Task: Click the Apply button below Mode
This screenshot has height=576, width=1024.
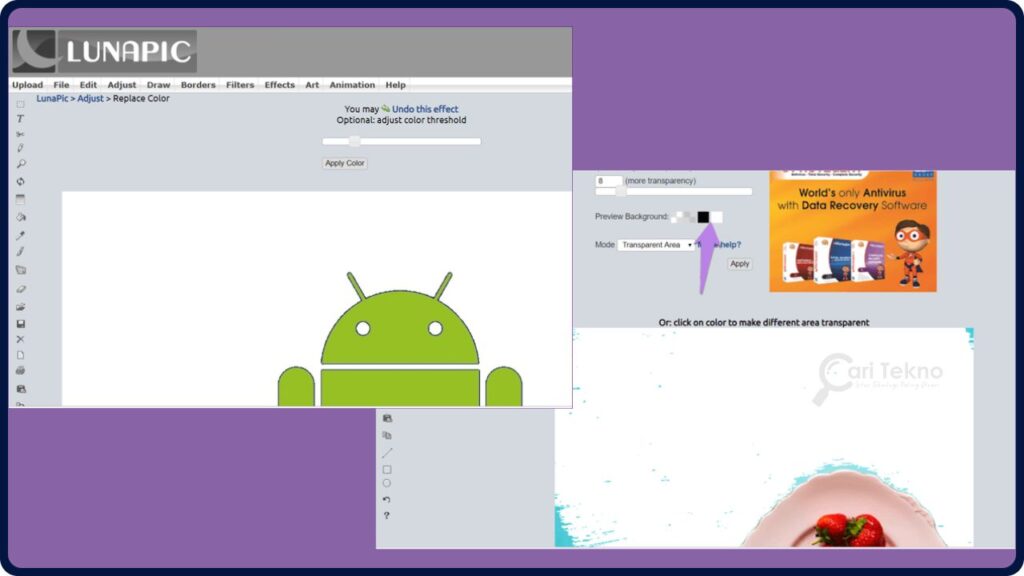Action: click(x=740, y=264)
